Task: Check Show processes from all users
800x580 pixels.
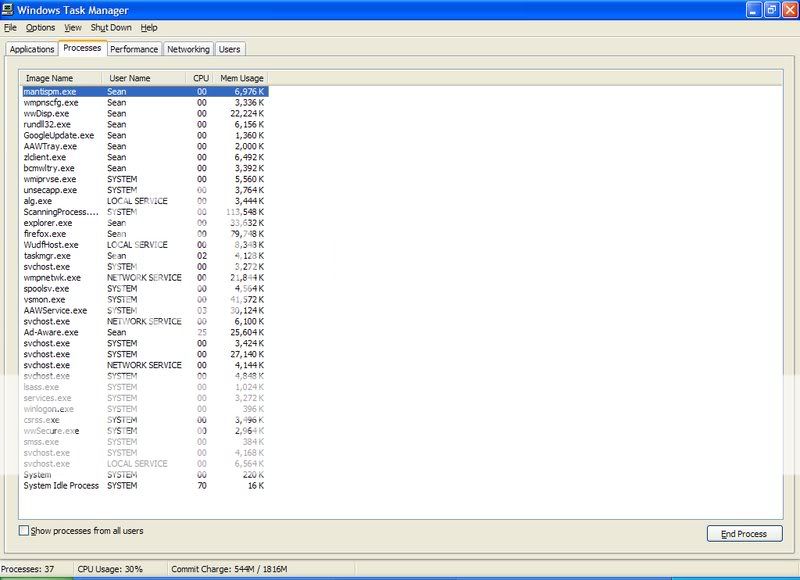Action: [25, 531]
